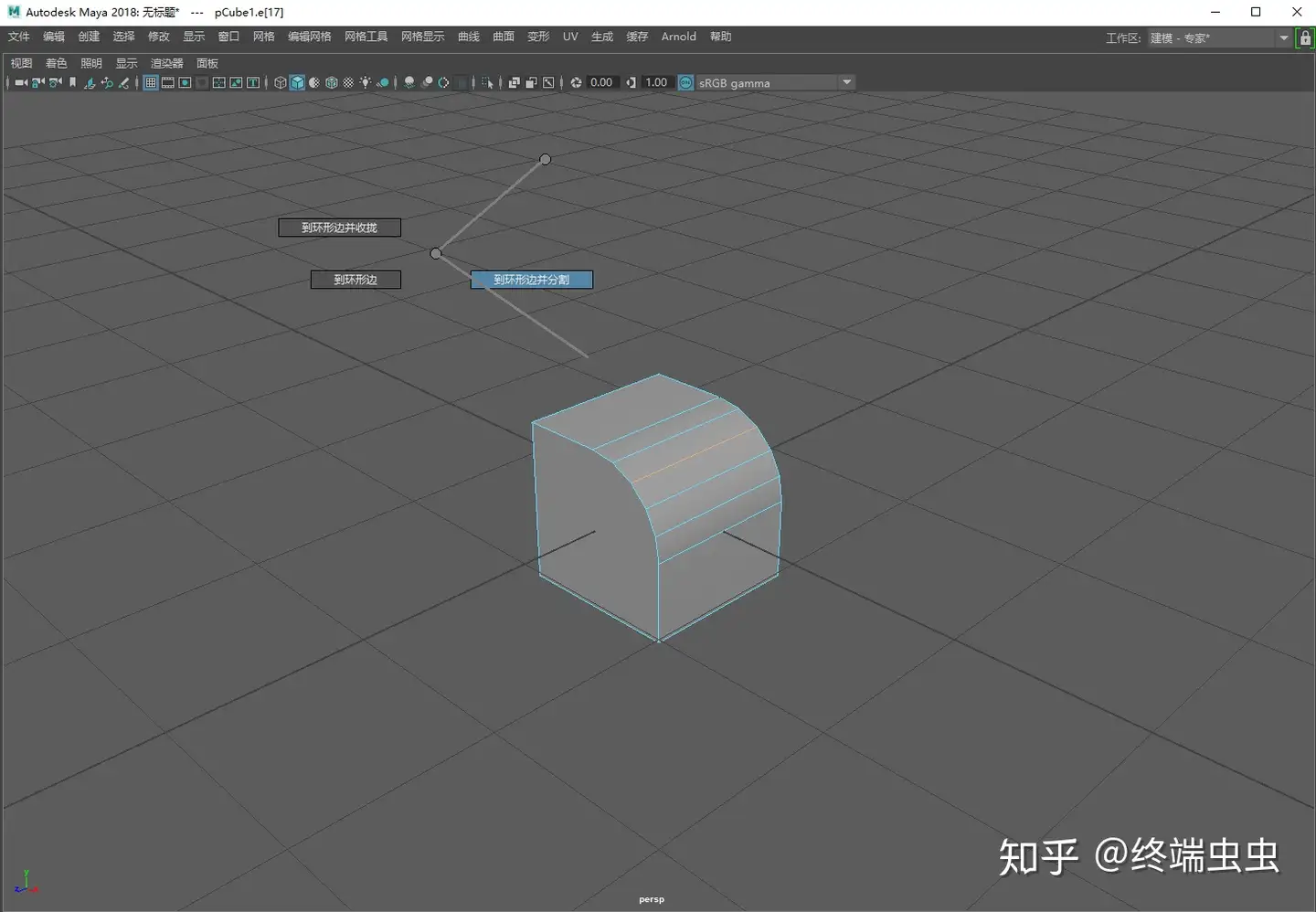Click the multisample anti-aliasing icon
The image size is (1316, 912).
443,82
